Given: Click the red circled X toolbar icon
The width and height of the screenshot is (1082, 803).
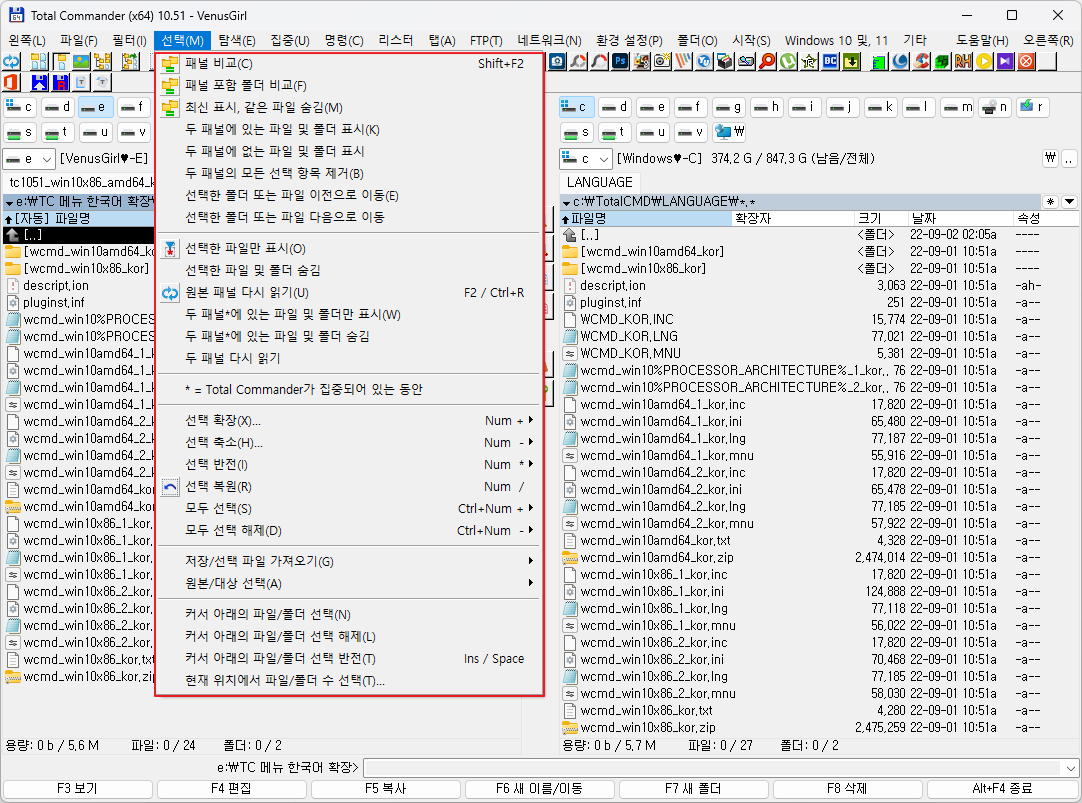Looking at the screenshot, I should pyautogui.click(x=1026, y=61).
